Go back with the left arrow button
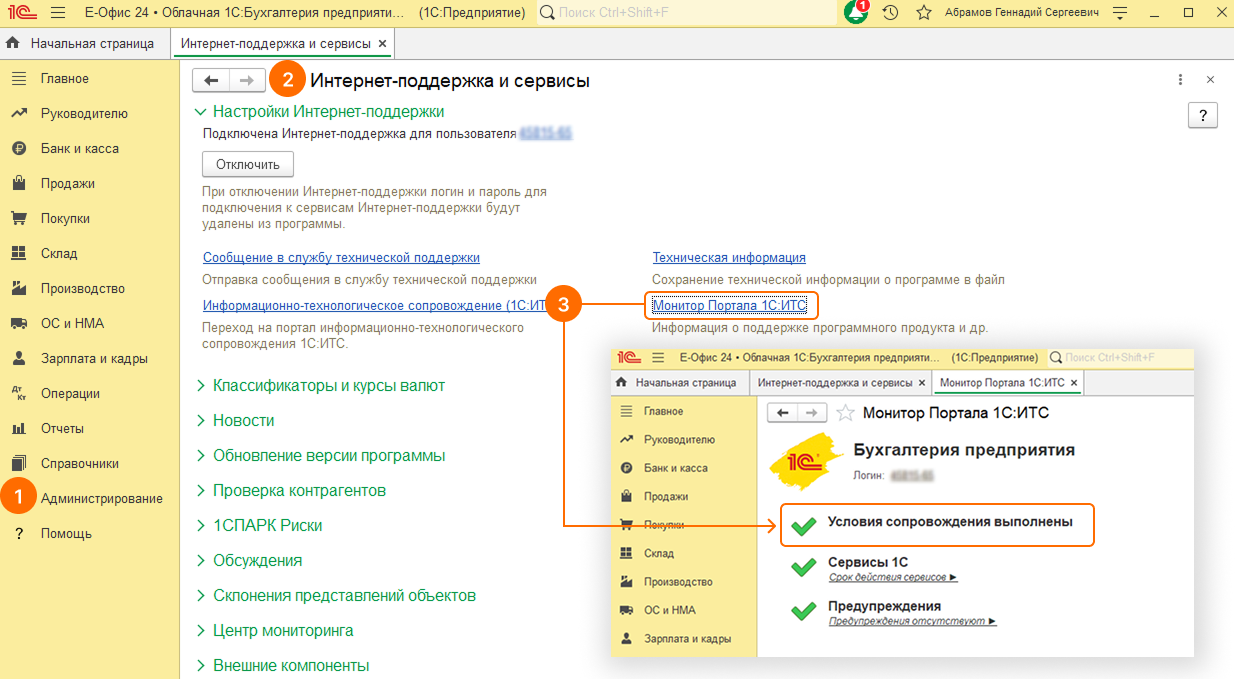Image resolution: width=1236 pixels, height=679 pixels. [211, 81]
